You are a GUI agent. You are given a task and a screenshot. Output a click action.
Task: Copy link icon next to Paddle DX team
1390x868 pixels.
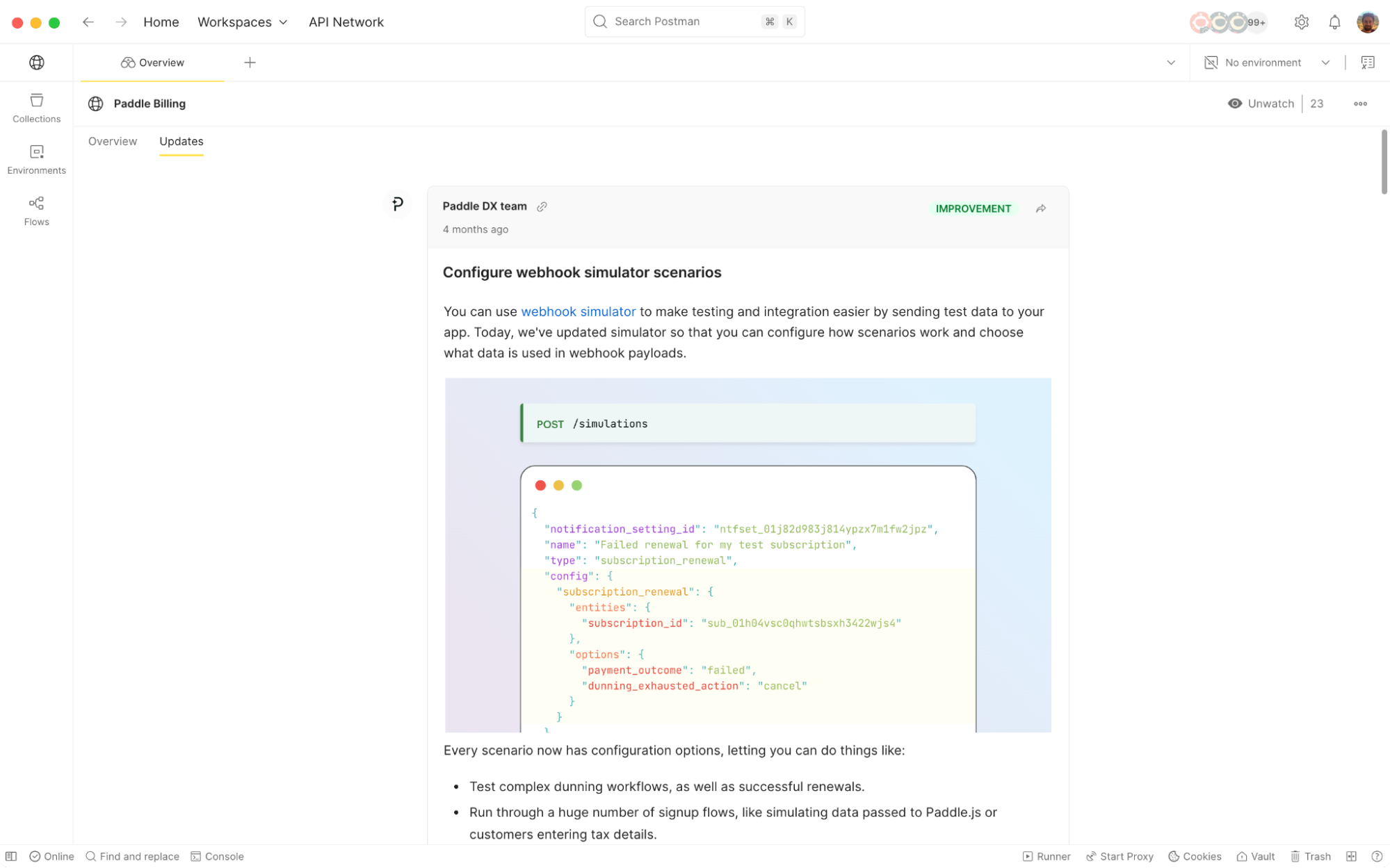pyautogui.click(x=542, y=206)
